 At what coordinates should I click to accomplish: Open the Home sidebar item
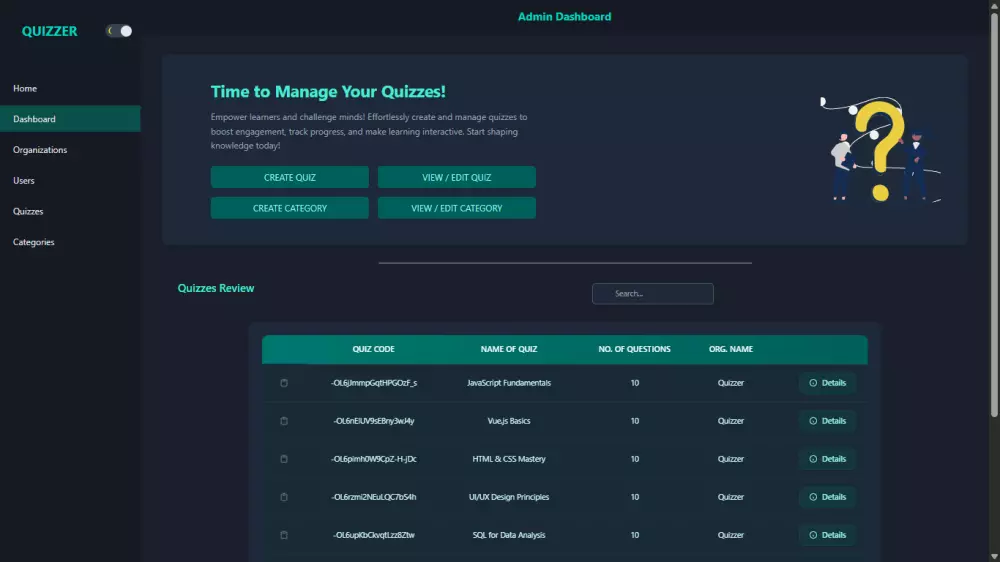tap(70, 88)
